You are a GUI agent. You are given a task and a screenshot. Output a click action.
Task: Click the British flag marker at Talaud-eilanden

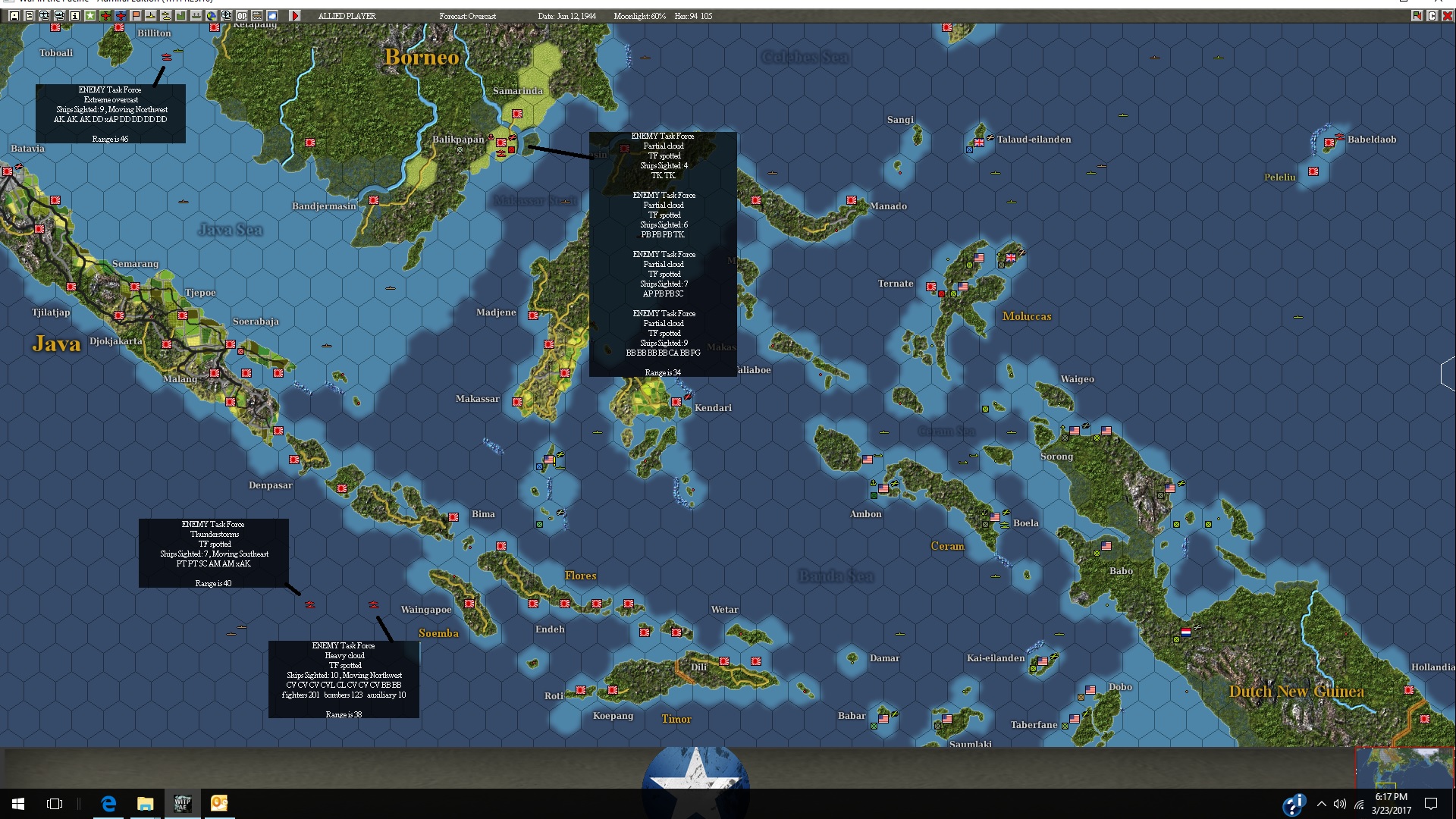coord(979,143)
